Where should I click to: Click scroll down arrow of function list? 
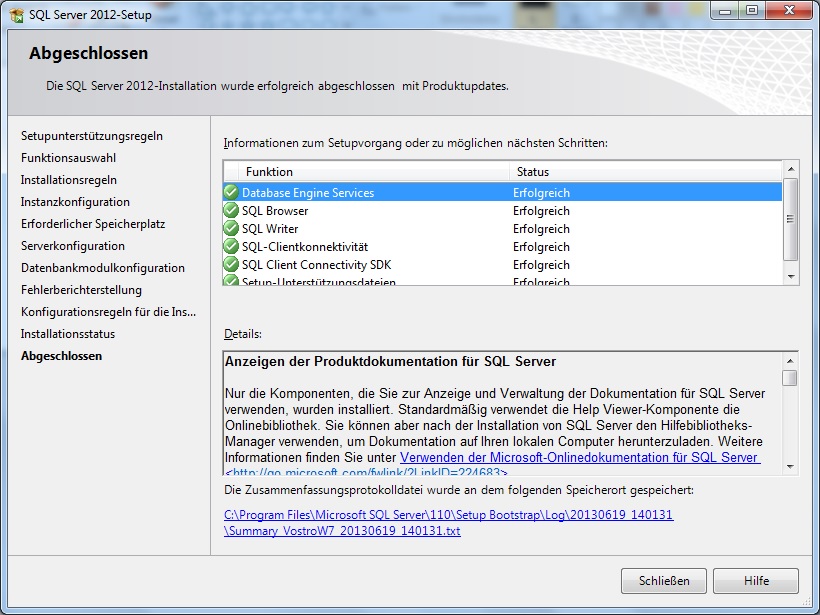[791, 277]
